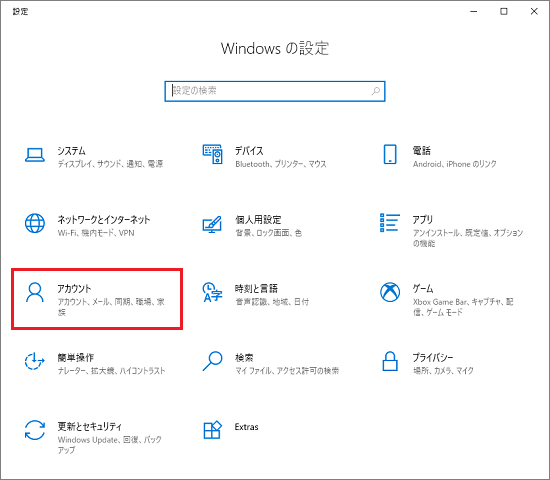The image size is (550, 480).
Task: Click the text 'Bluetooth、プリンター、マウス'
Action: click(x=281, y=164)
